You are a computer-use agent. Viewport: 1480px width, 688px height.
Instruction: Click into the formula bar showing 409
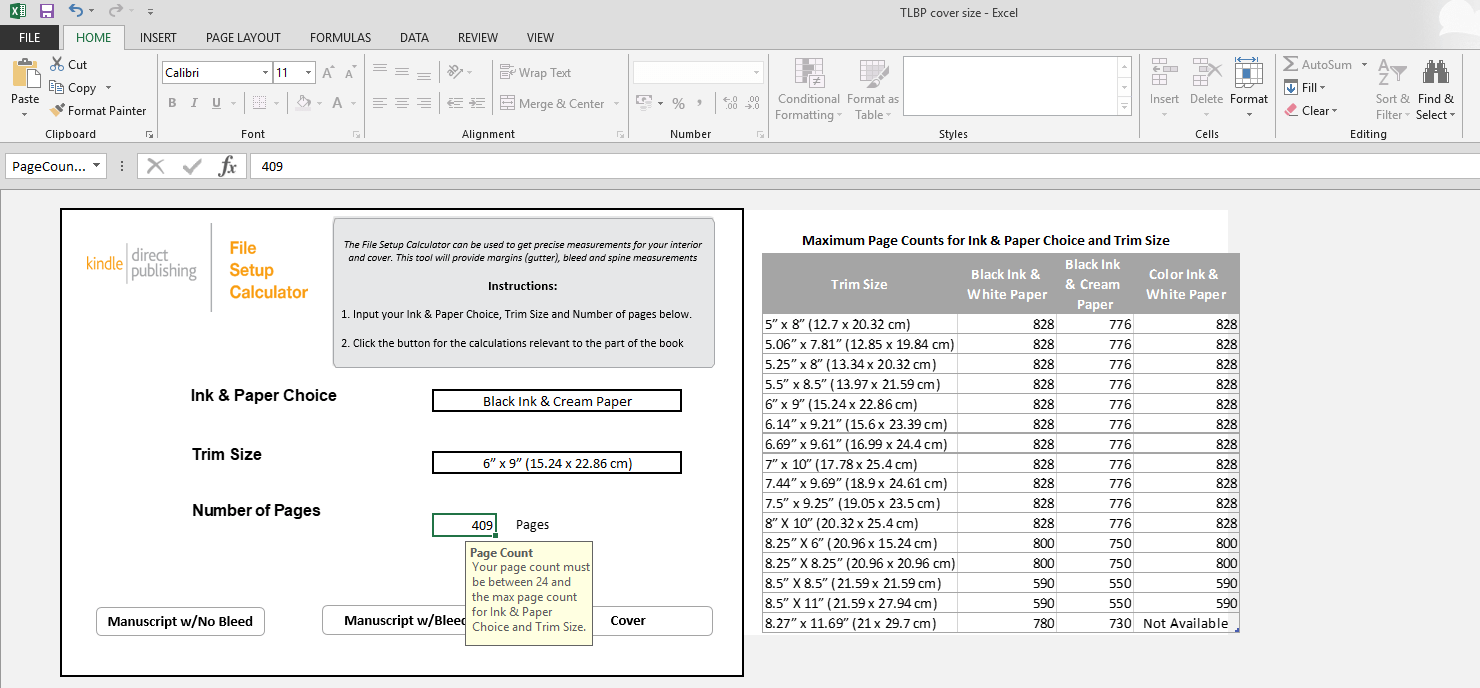tap(864, 166)
